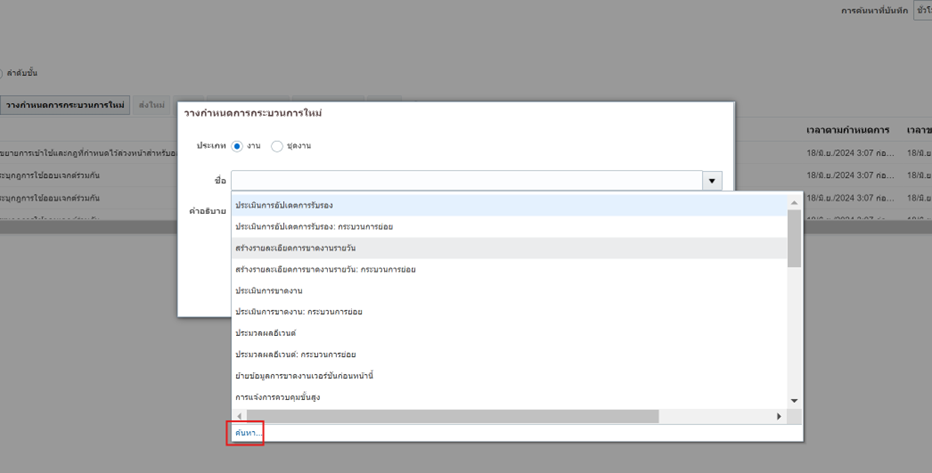Click the 'ค้นหา...' search link

tap(245, 433)
